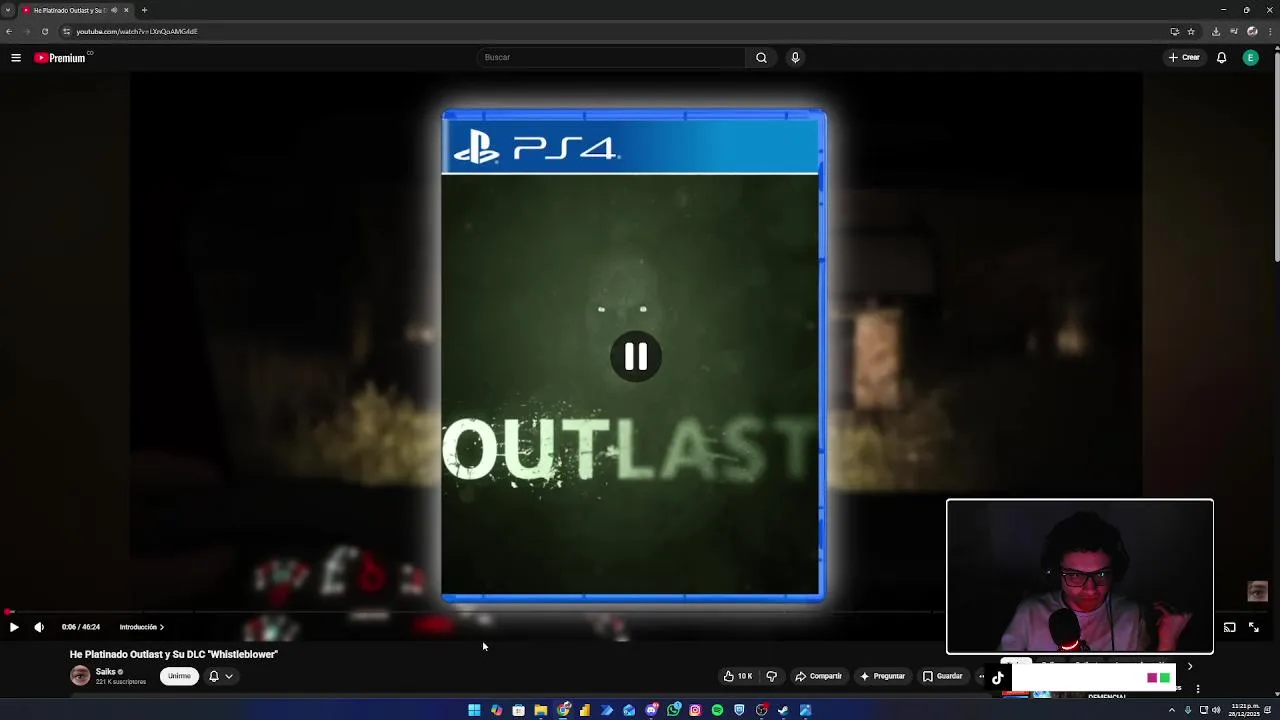Screen dimensions: 1280x720
Task: Open the tab search dropdown arrow
Action: coord(8,10)
